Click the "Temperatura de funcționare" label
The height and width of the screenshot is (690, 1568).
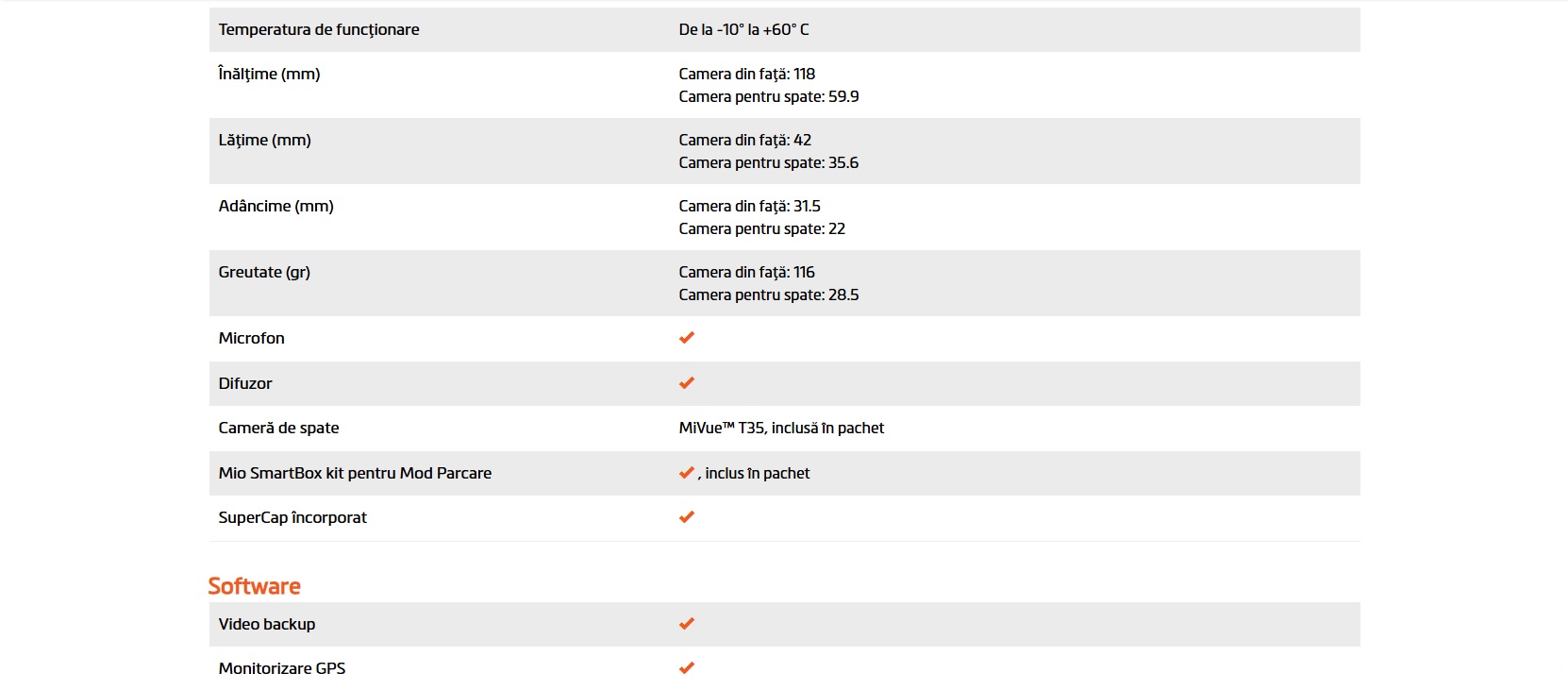(319, 30)
